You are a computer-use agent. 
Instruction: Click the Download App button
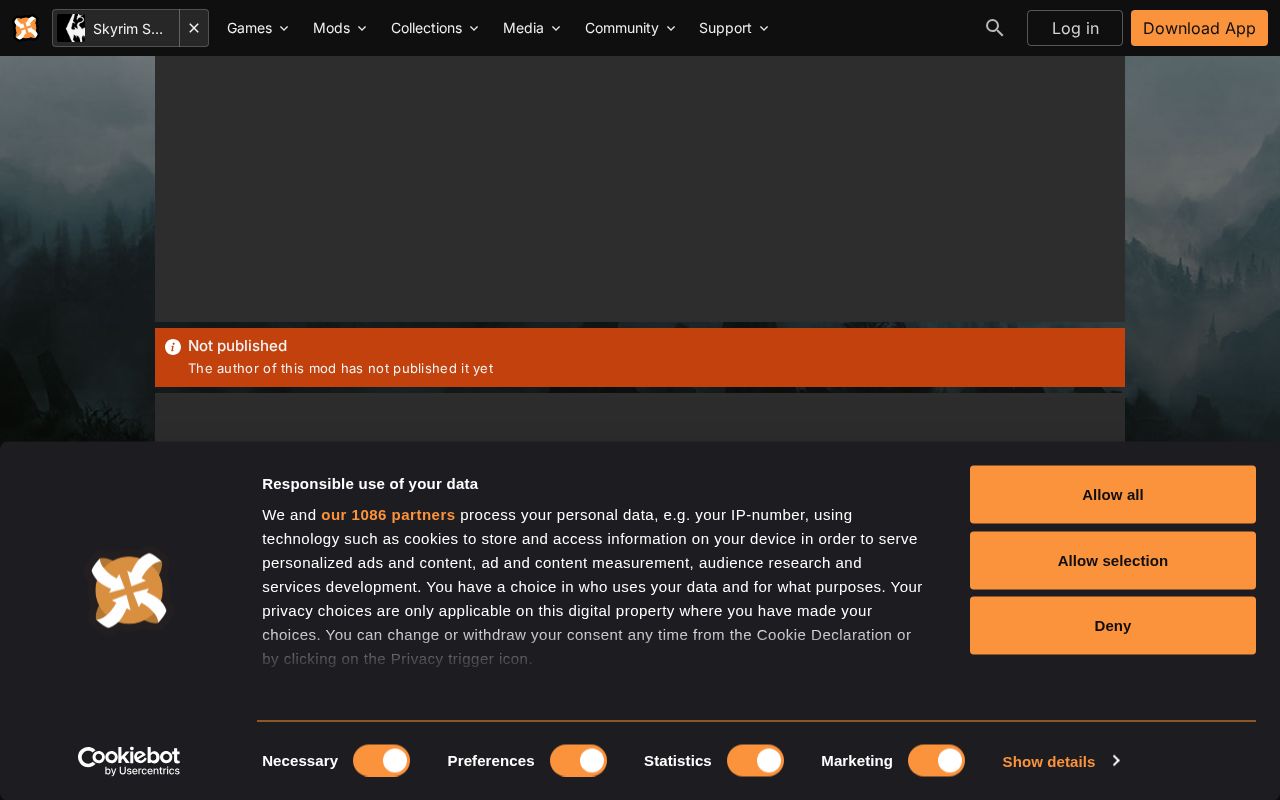(1199, 28)
